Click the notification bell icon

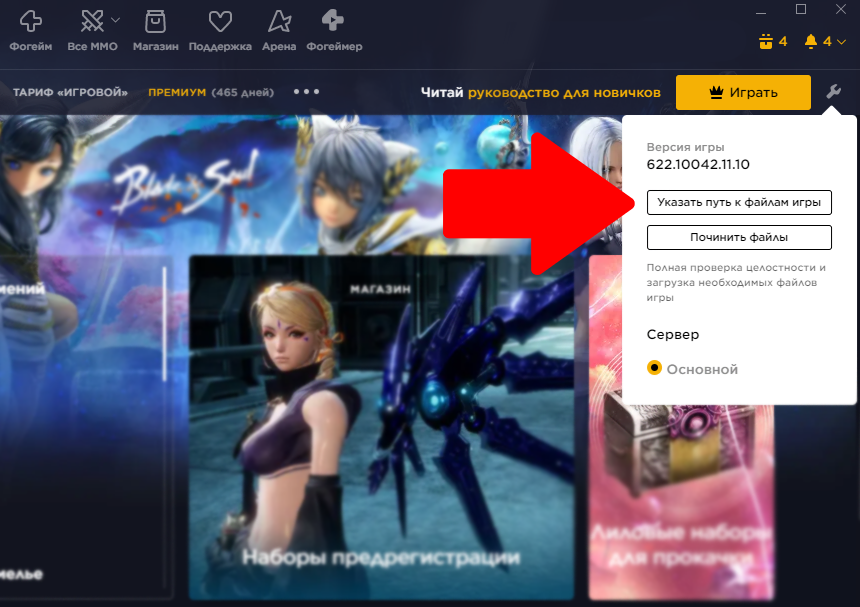pos(811,41)
